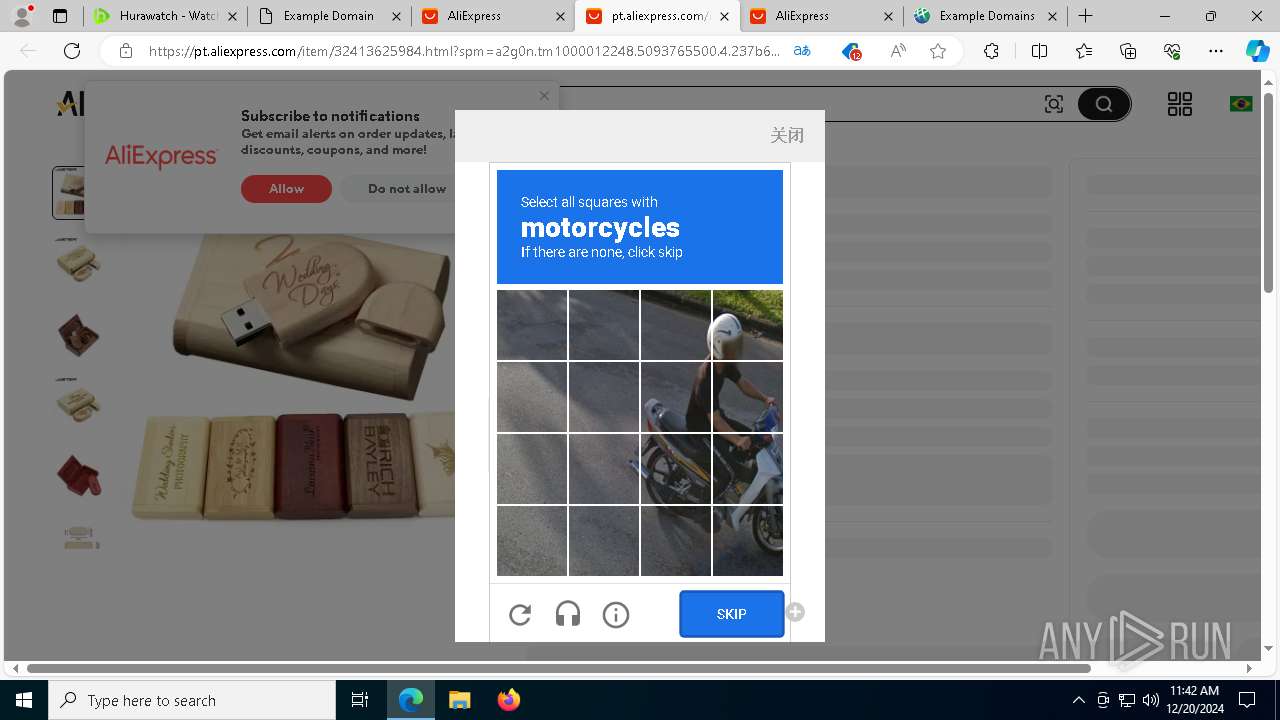Open Firefox taskbar icon
This screenshot has height=720, width=1280.
pos(508,700)
